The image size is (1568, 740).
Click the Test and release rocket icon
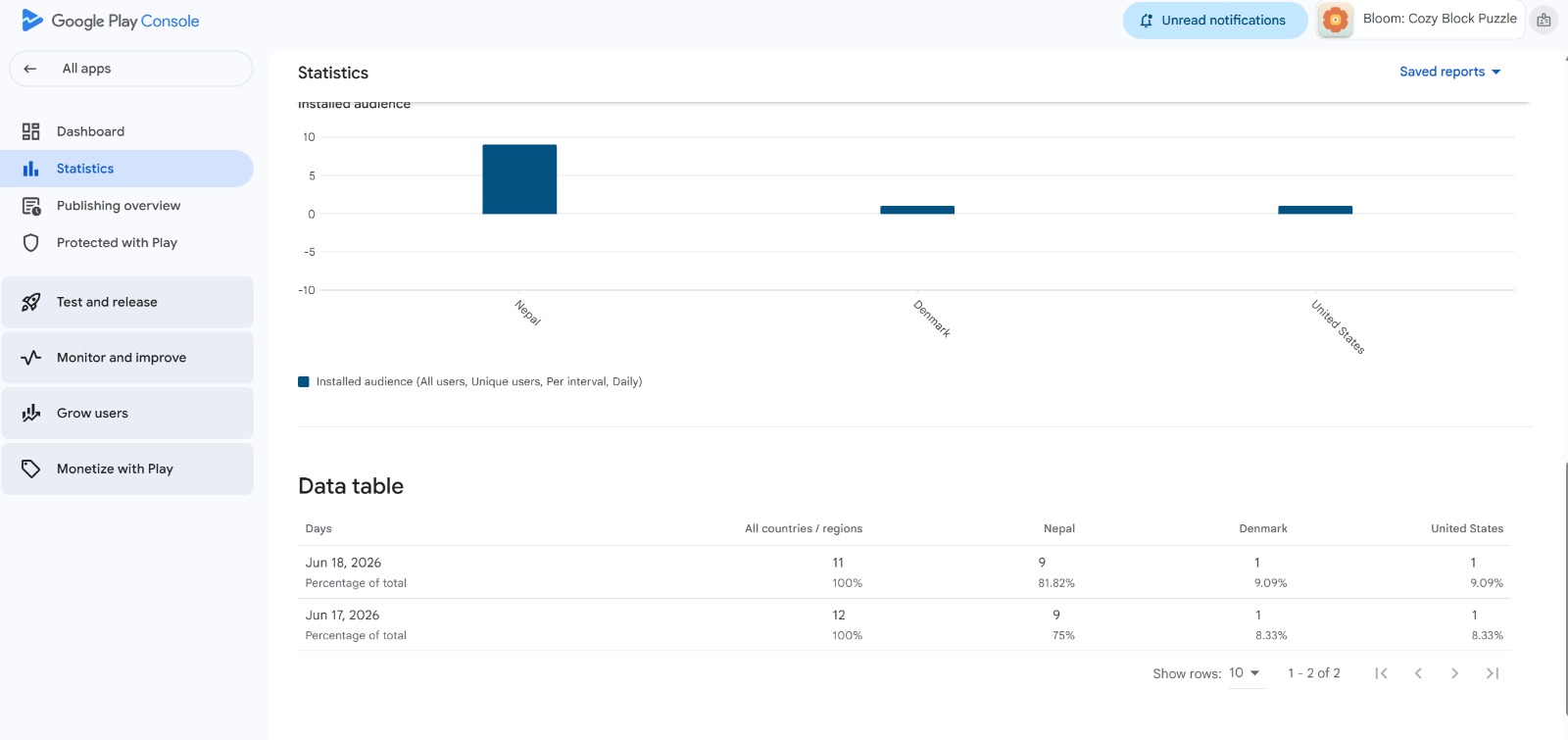tap(31, 302)
